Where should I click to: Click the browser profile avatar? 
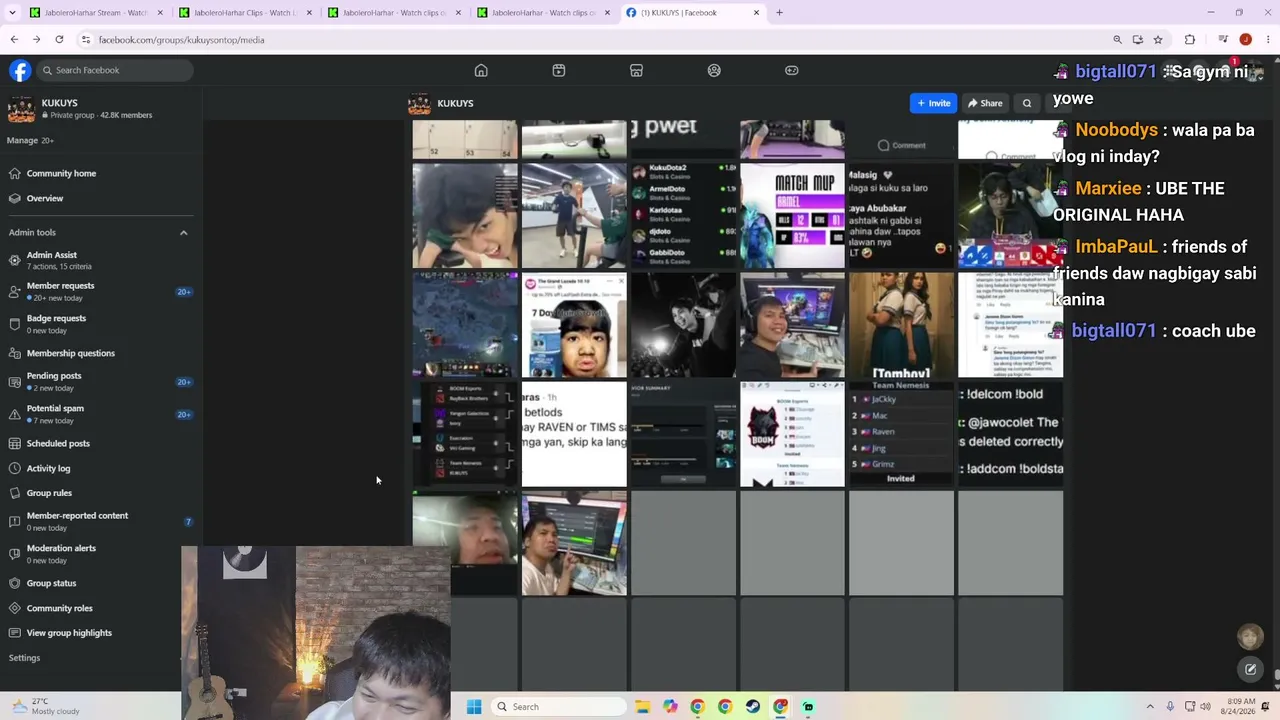point(1245,40)
